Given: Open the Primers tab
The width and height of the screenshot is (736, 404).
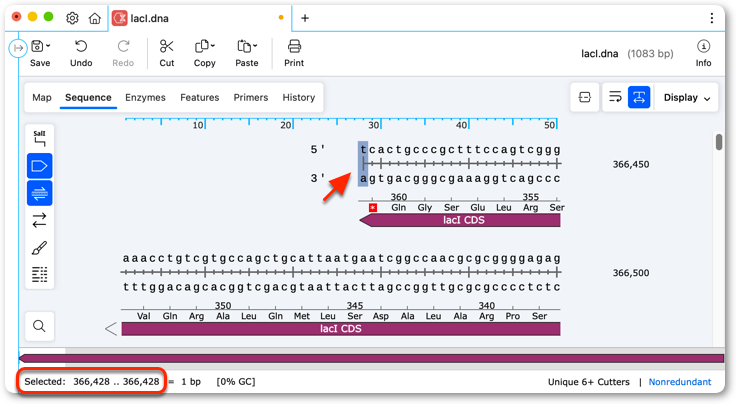Looking at the screenshot, I should 251,98.
